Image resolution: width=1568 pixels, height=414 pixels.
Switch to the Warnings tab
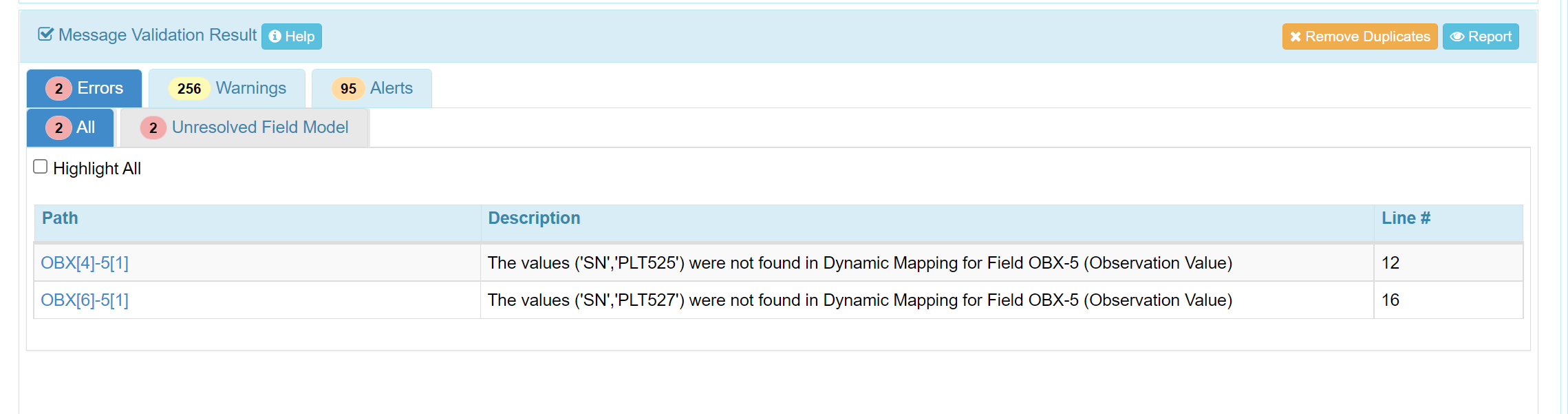click(250, 88)
